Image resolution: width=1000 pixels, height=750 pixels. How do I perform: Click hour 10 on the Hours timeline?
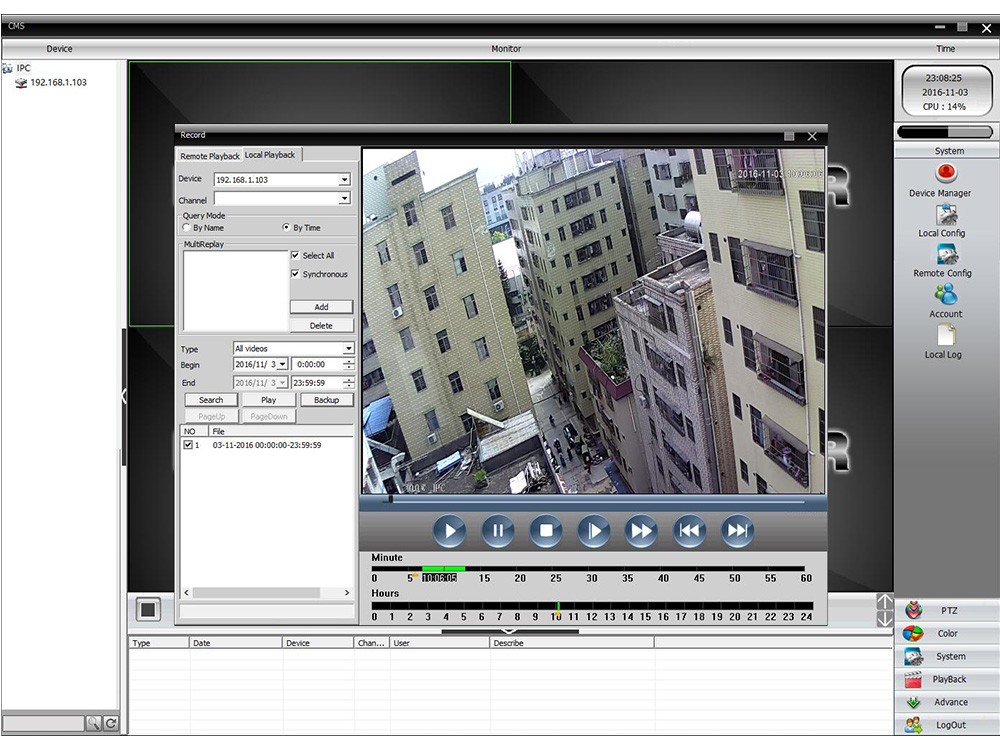pos(556,606)
